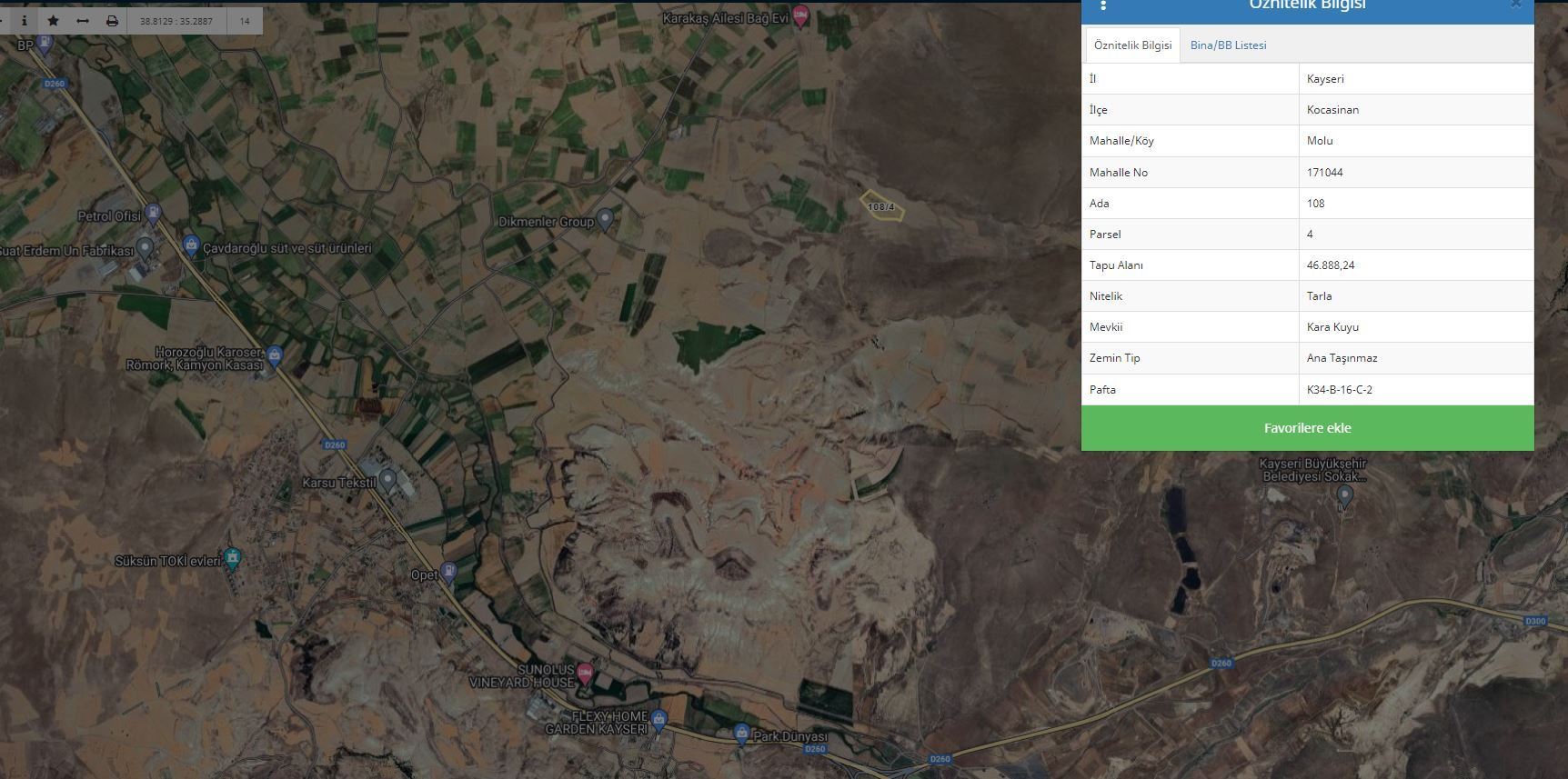This screenshot has height=779, width=1568.
Task: Click the star favorites icon in toolbar
Action: (53, 21)
